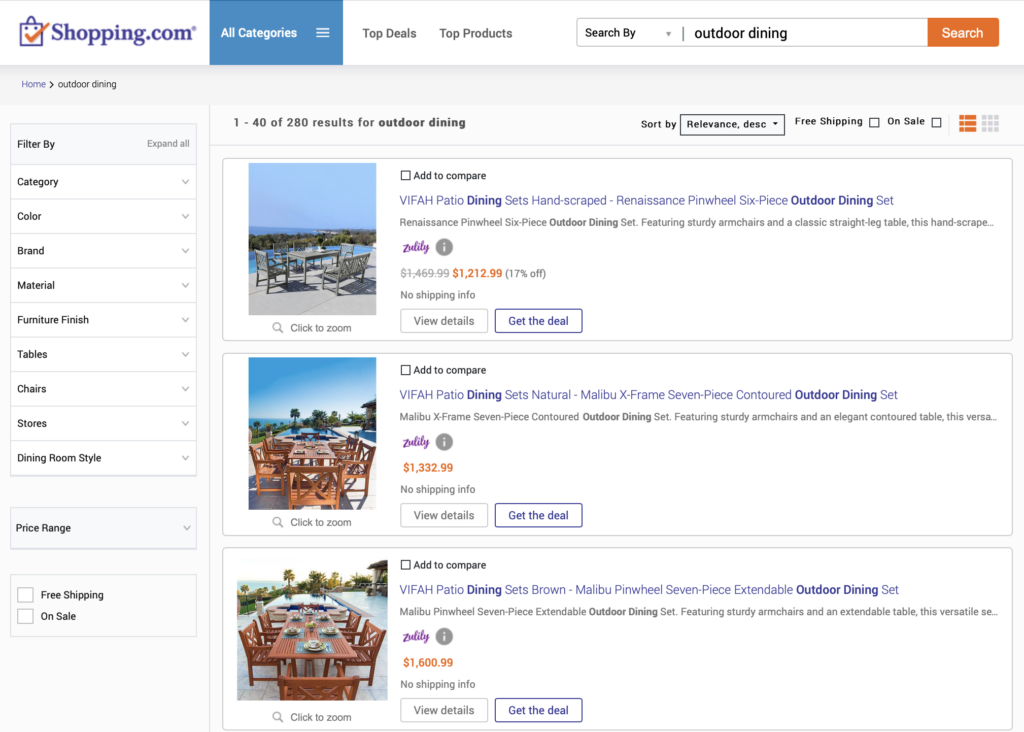Open the Sort by Relevance dropdown

[732, 124]
